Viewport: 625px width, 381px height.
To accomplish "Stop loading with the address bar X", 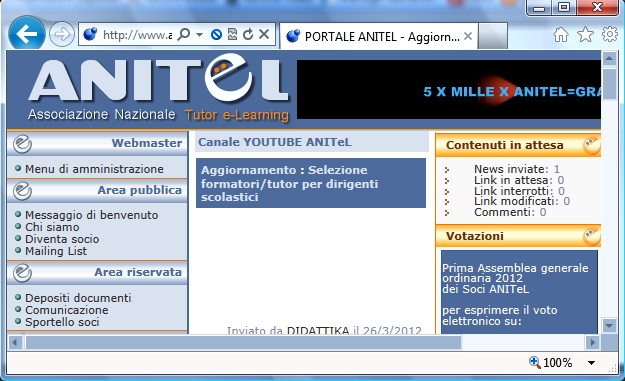I will click(x=264, y=35).
